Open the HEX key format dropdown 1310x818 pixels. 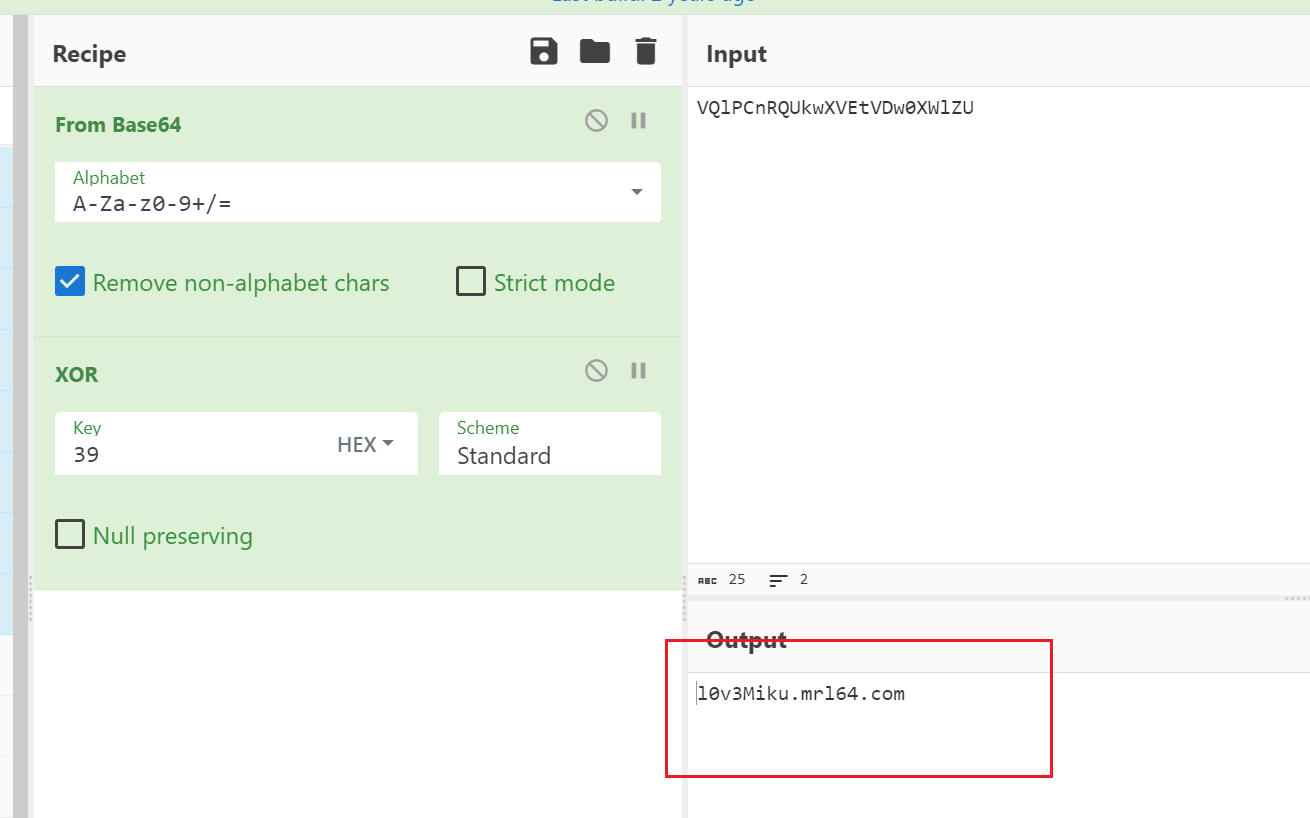365,444
